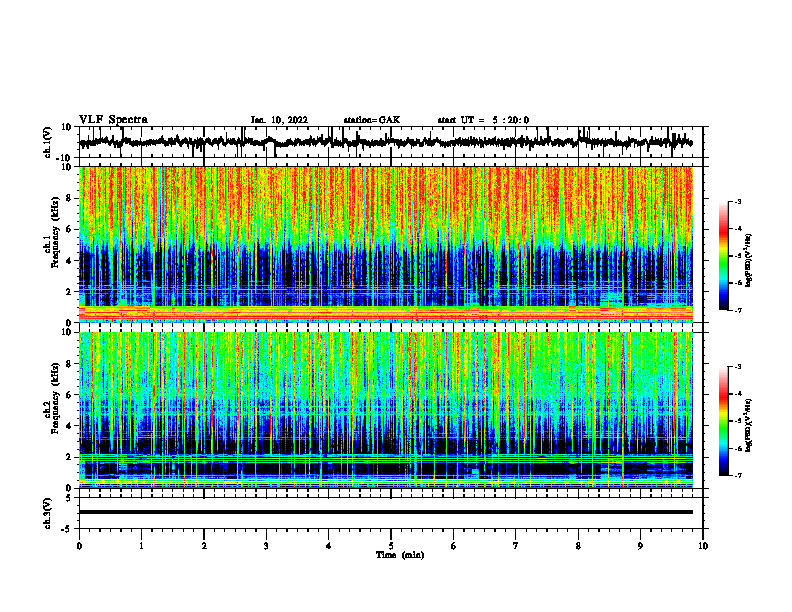Click the "-7" label on ch.2 colorbar
This screenshot has height=612, width=792.
click(x=737, y=476)
